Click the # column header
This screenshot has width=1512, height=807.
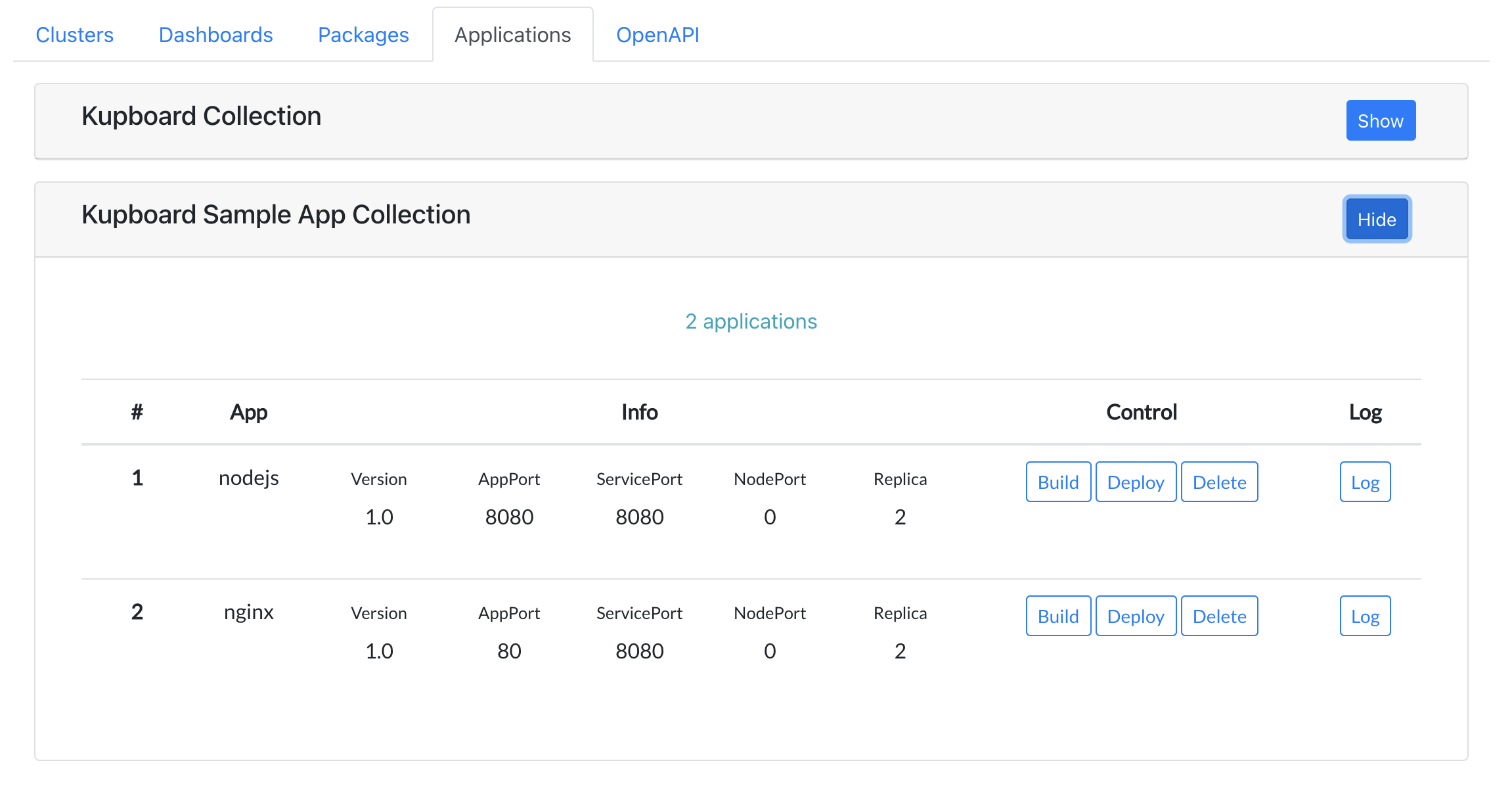137,412
